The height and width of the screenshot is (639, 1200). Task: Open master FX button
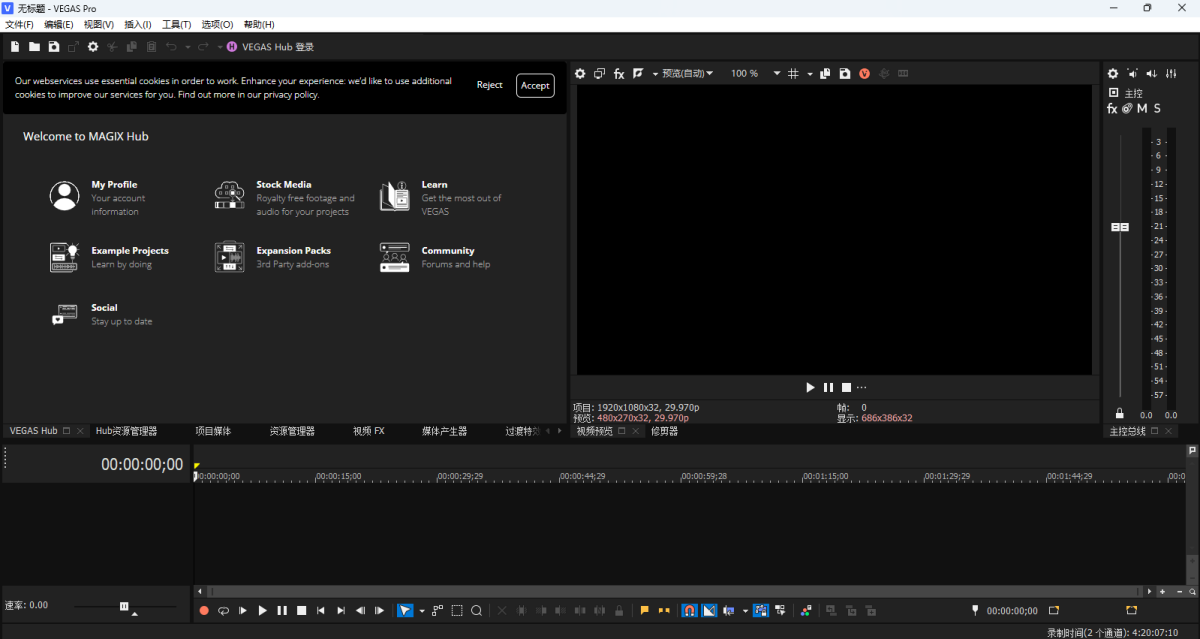coord(1112,108)
